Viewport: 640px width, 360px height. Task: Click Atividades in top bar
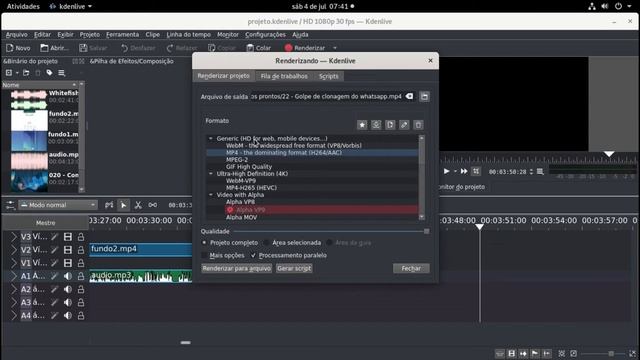[23, 6]
